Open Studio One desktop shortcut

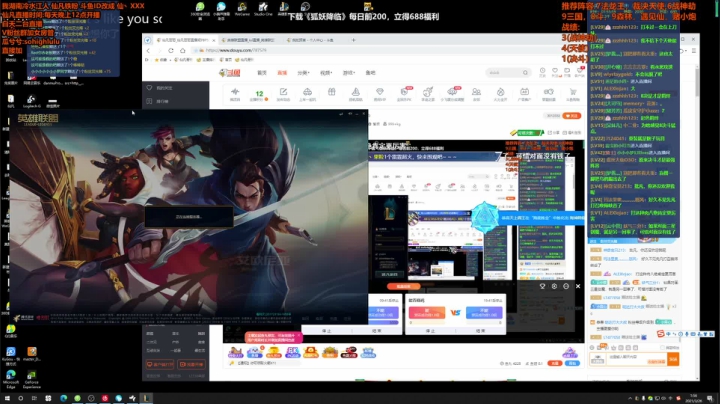pyautogui.click(x=263, y=9)
